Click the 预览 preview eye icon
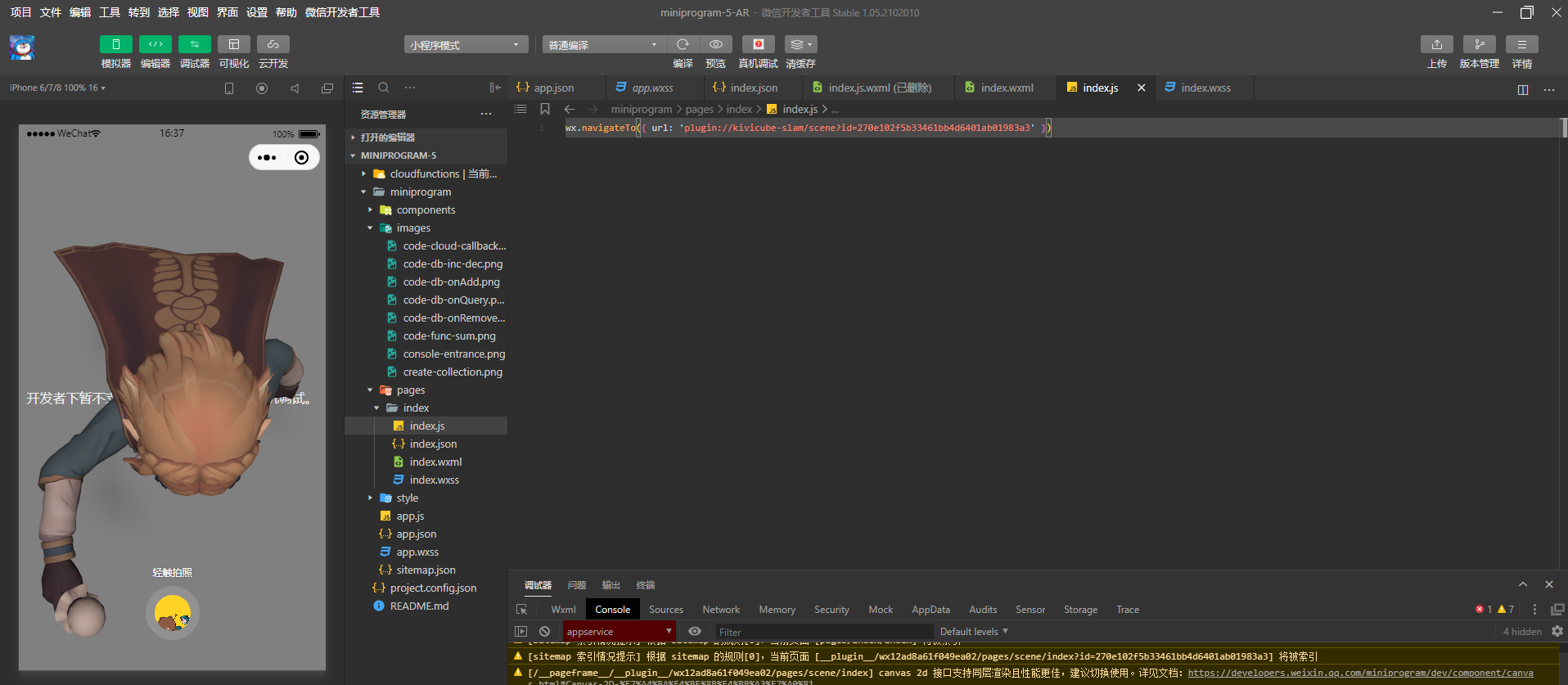The image size is (1568, 685). tap(715, 44)
